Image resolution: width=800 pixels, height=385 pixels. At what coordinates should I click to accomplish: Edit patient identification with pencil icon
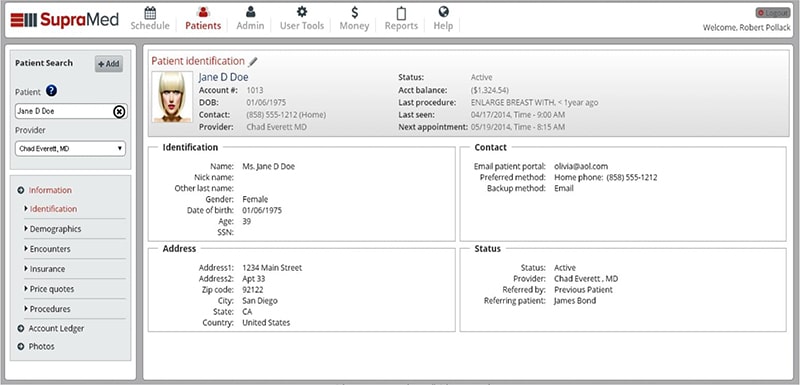tap(253, 62)
